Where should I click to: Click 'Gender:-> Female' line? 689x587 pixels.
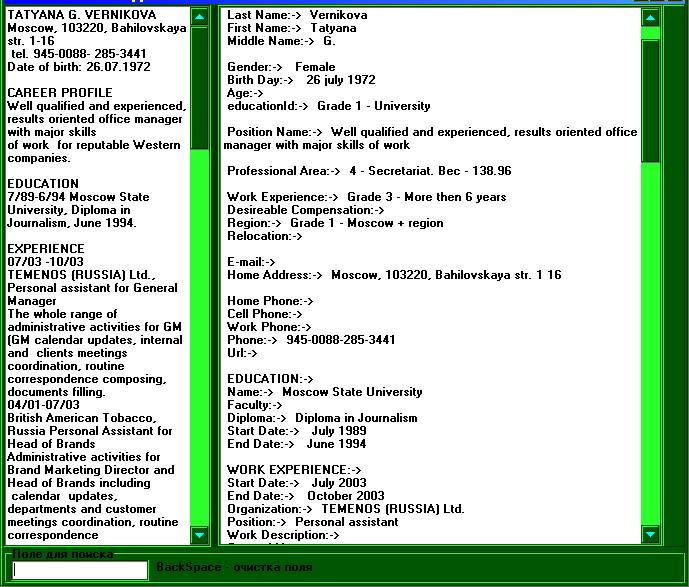pyautogui.click(x=281, y=67)
